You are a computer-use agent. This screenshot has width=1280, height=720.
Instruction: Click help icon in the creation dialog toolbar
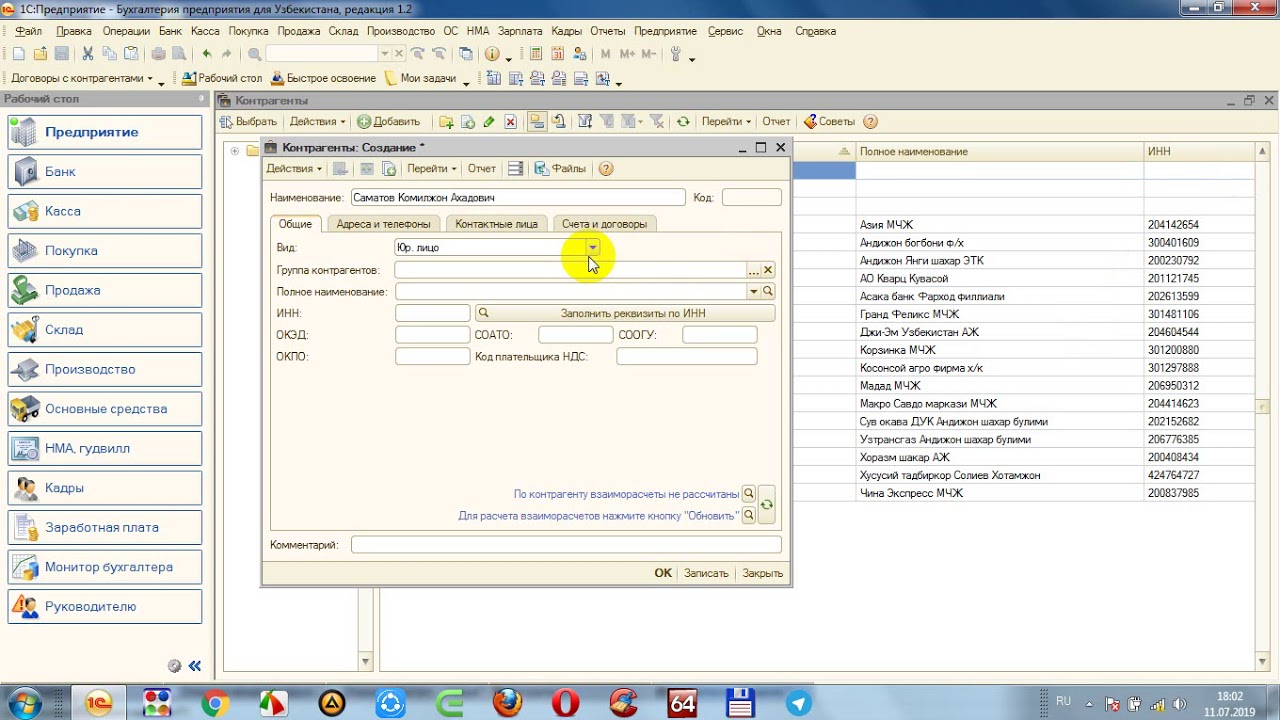pos(606,169)
